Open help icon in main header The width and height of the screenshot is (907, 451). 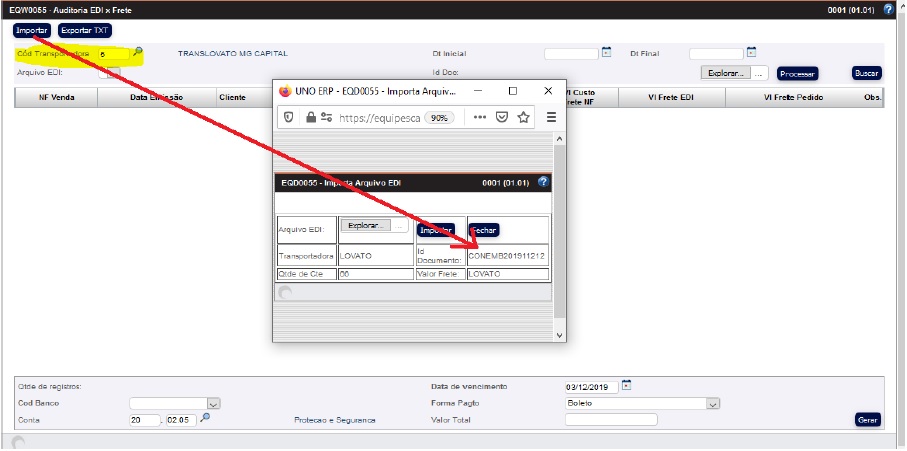click(889, 8)
